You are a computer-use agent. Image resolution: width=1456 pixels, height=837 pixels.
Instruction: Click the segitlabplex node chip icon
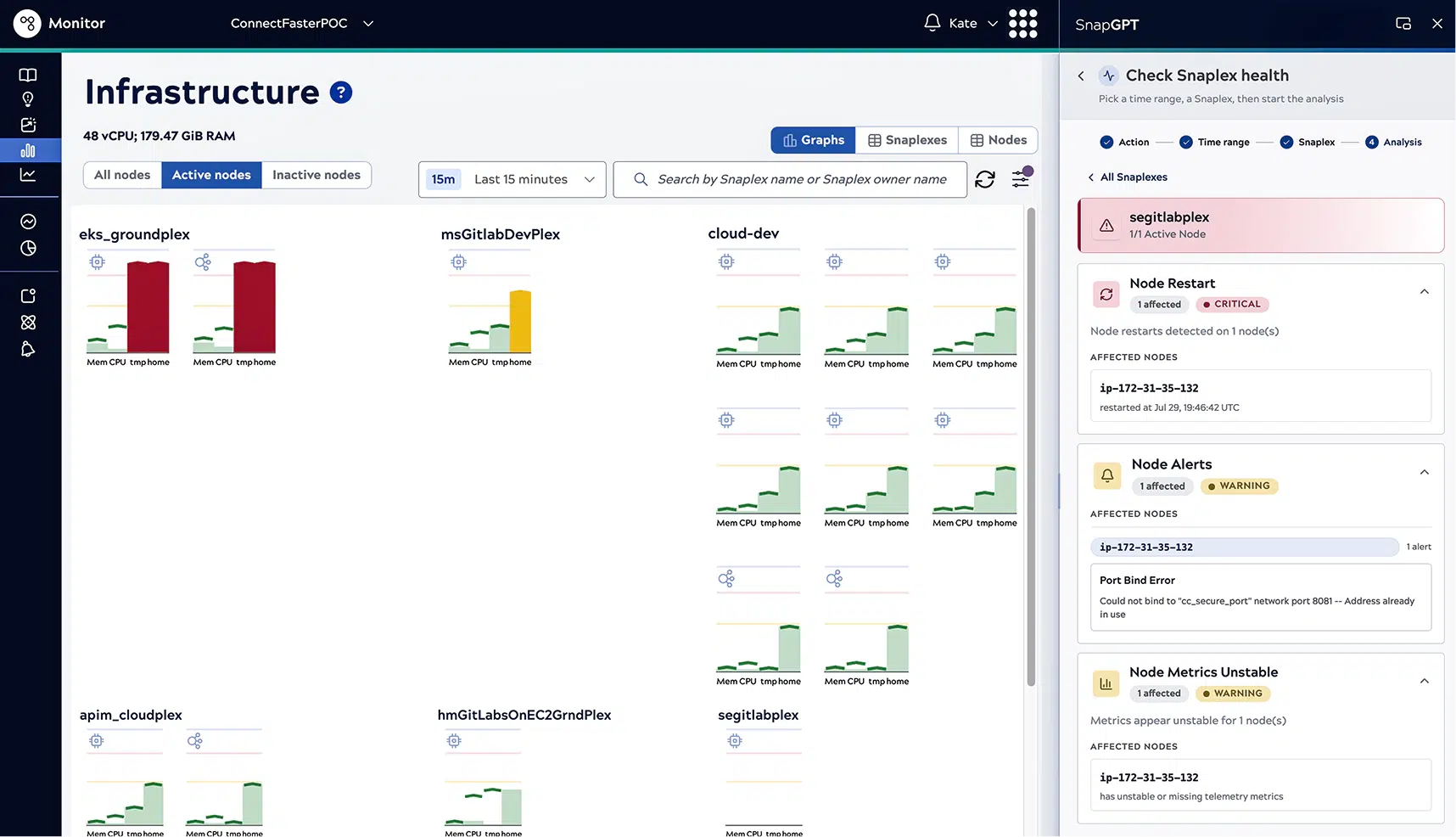(x=735, y=741)
